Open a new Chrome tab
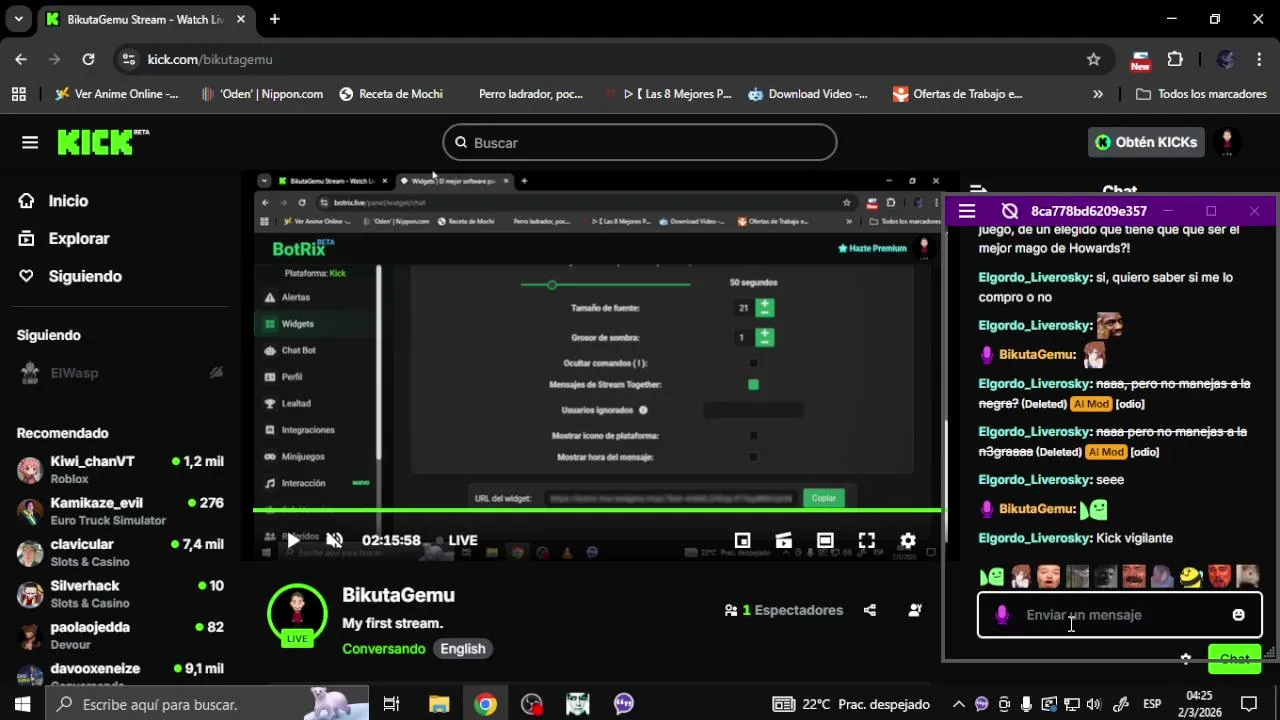1280x720 pixels. 274,19
